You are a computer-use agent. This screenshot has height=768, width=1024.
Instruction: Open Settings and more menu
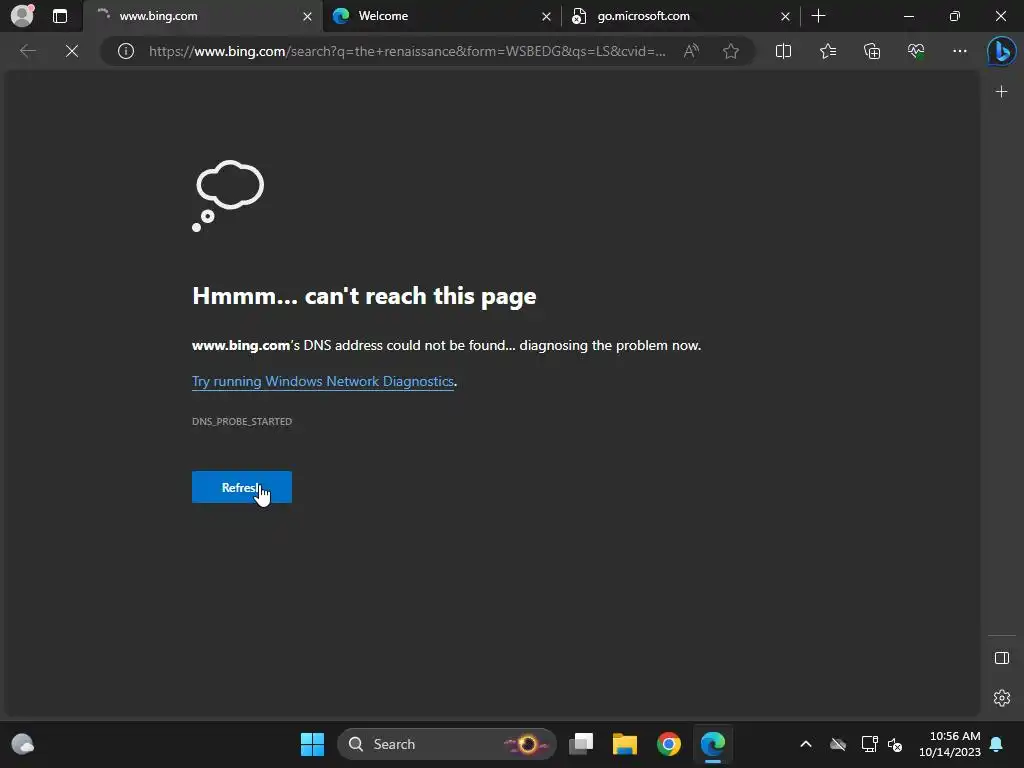959,51
